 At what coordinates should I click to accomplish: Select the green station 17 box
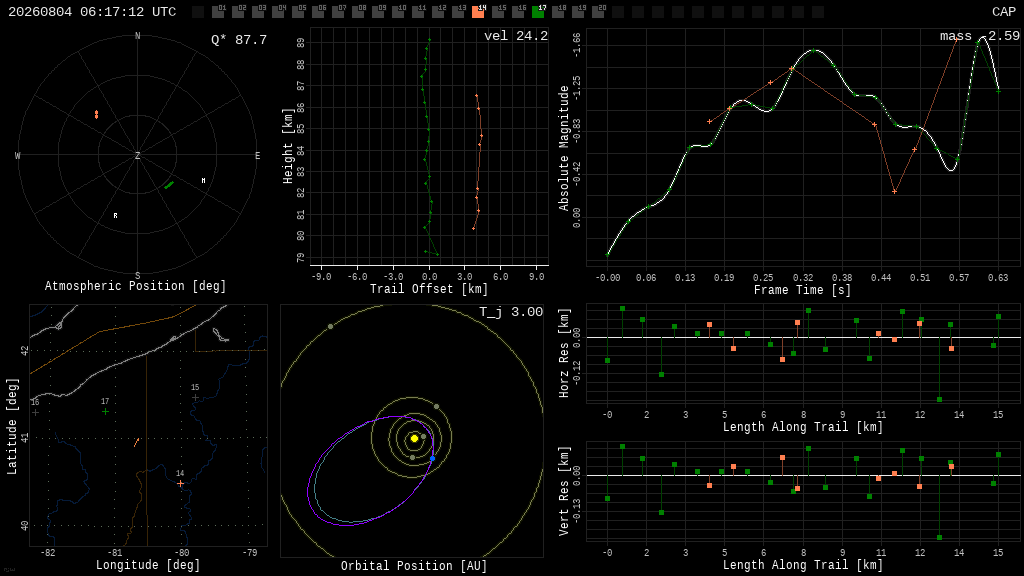[x=538, y=12]
